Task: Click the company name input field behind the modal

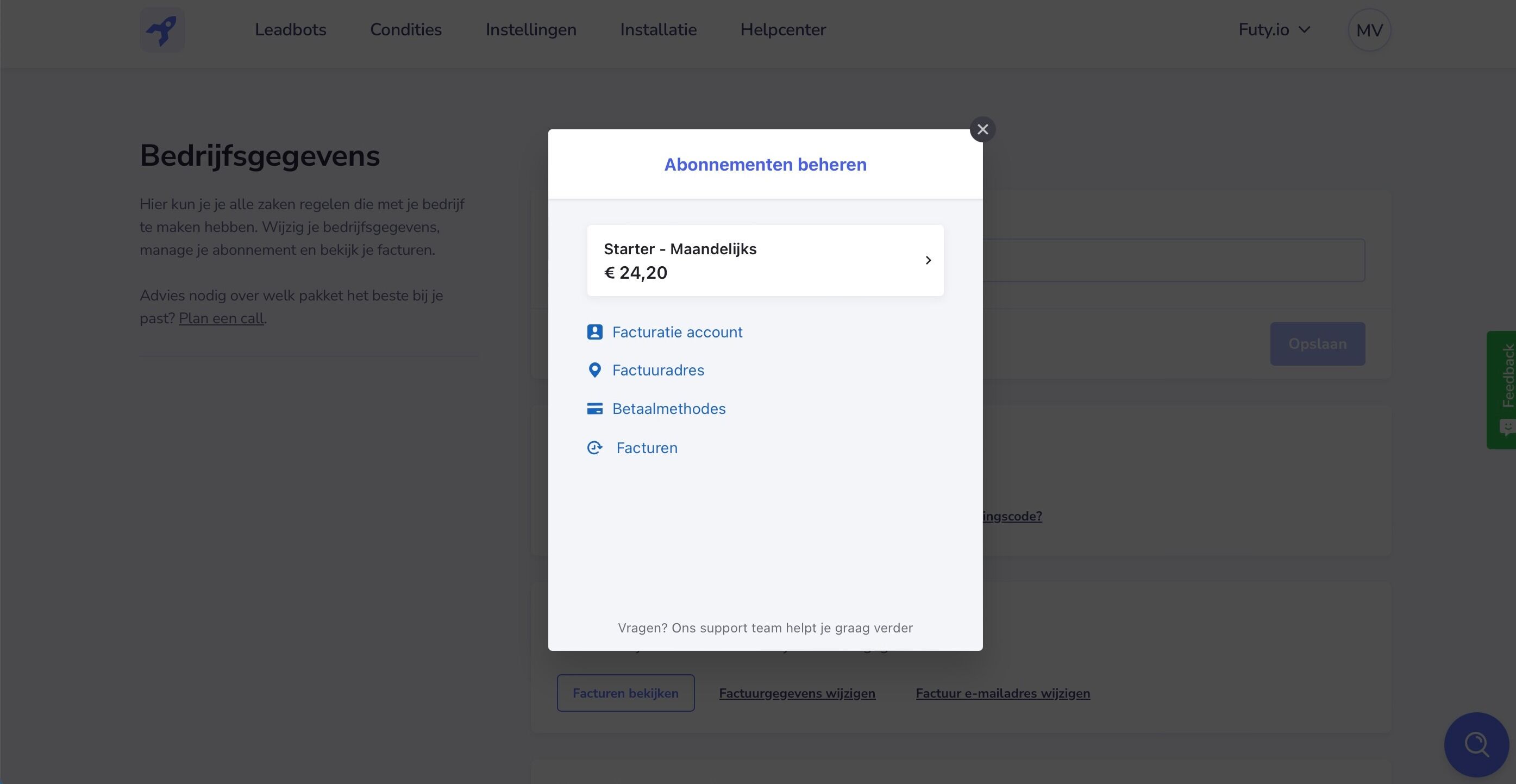Action: coord(1174,260)
